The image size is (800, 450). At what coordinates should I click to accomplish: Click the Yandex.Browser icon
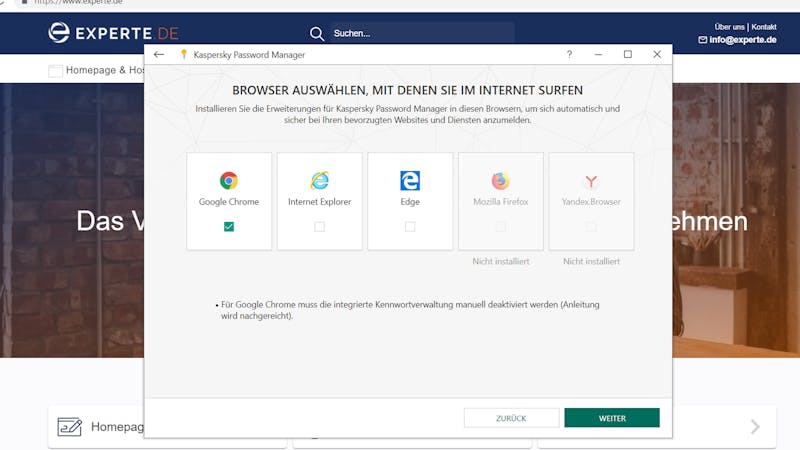(591, 181)
